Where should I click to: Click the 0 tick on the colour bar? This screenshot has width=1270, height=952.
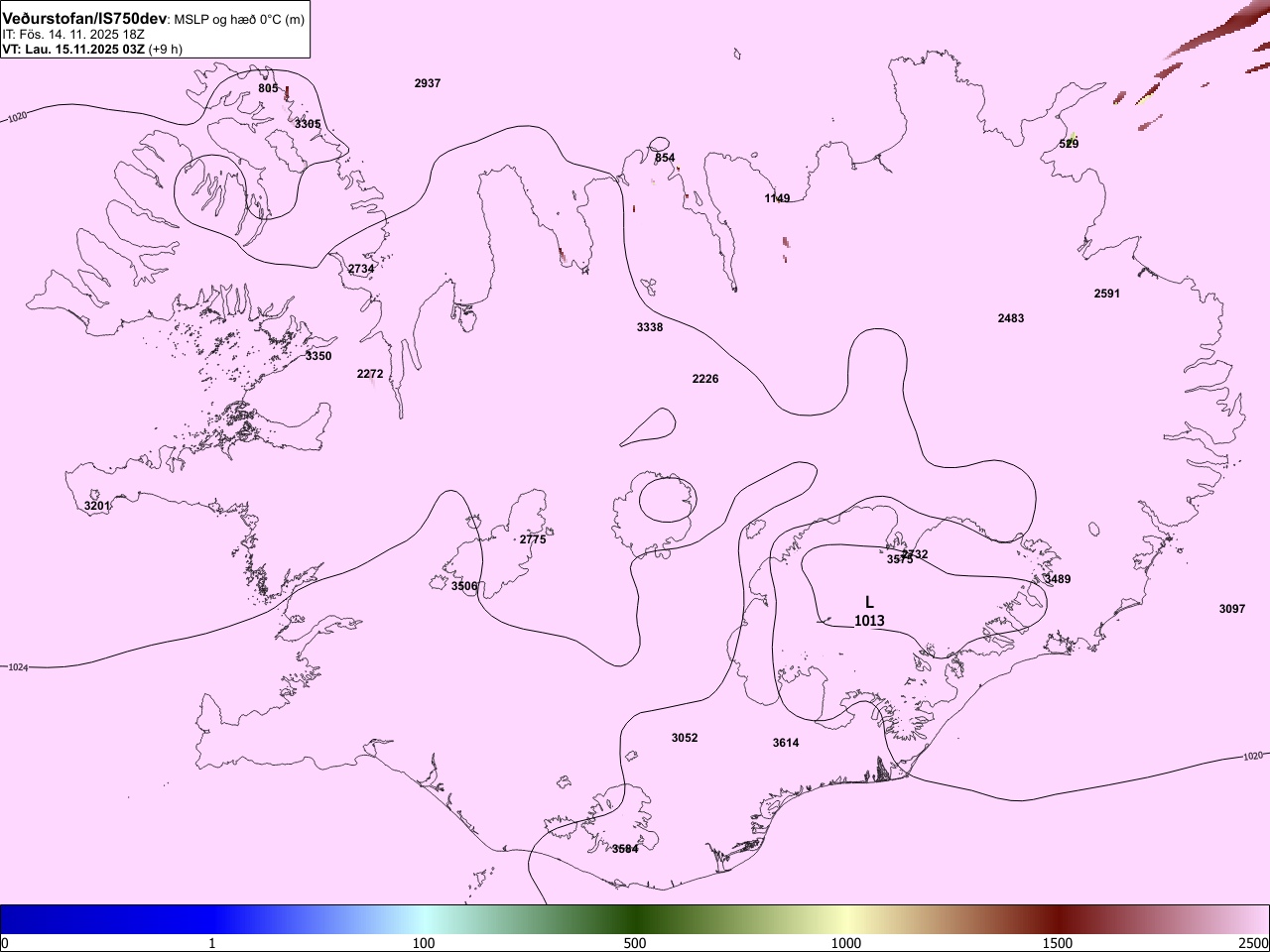pyautogui.click(x=5, y=943)
